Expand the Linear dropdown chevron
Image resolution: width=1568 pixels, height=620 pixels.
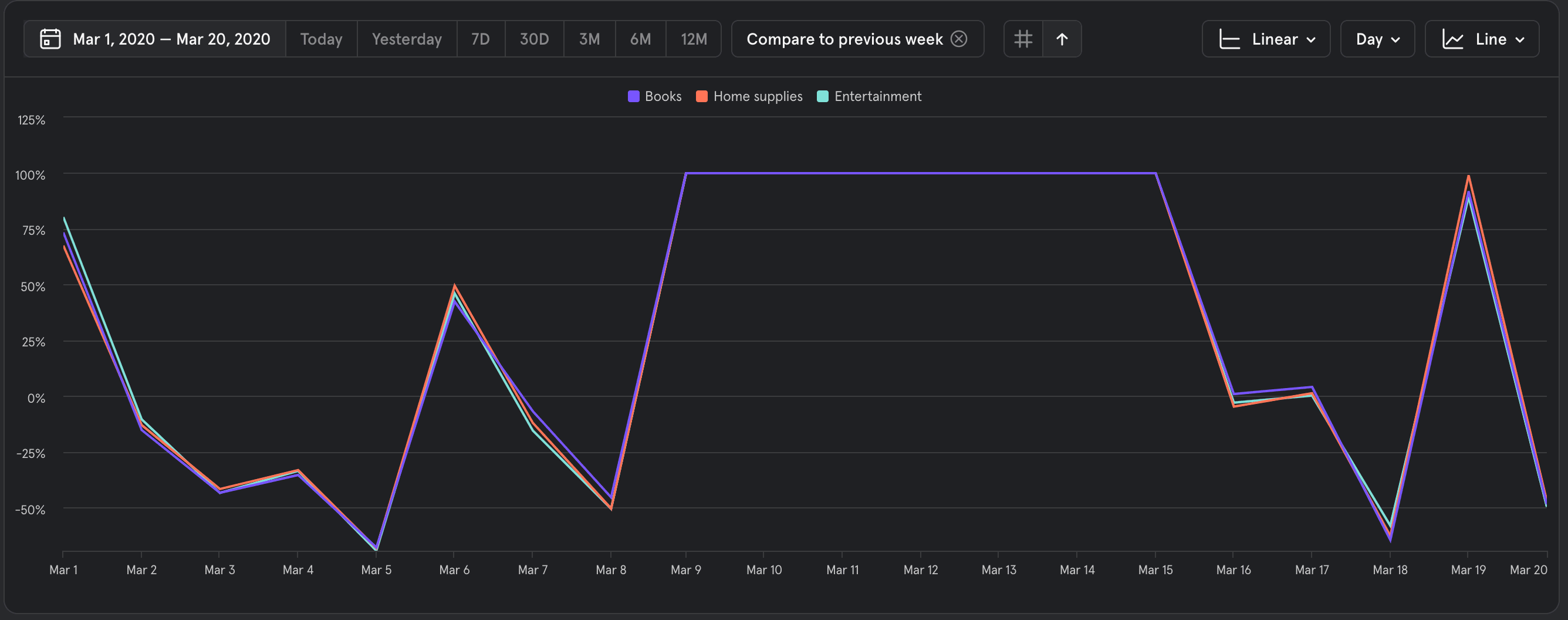point(1311,39)
